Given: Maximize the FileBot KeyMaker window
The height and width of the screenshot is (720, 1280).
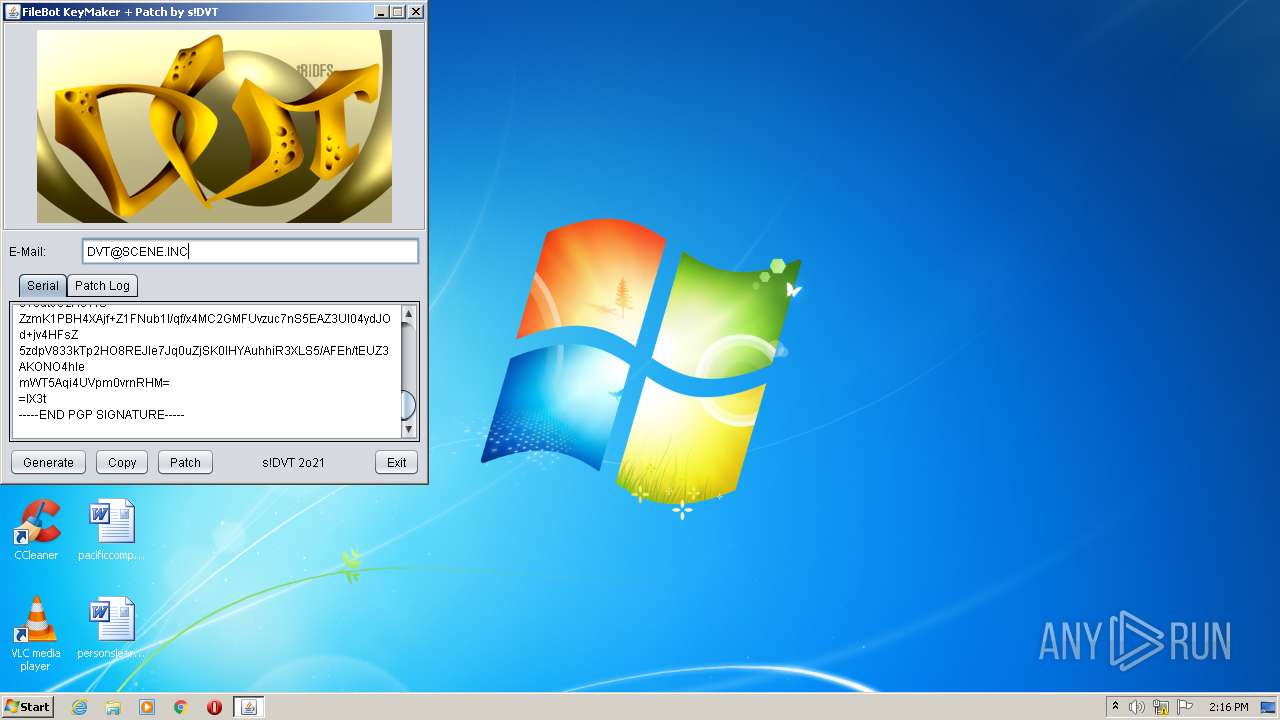Looking at the screenshot, I should [x=398, y=12].
